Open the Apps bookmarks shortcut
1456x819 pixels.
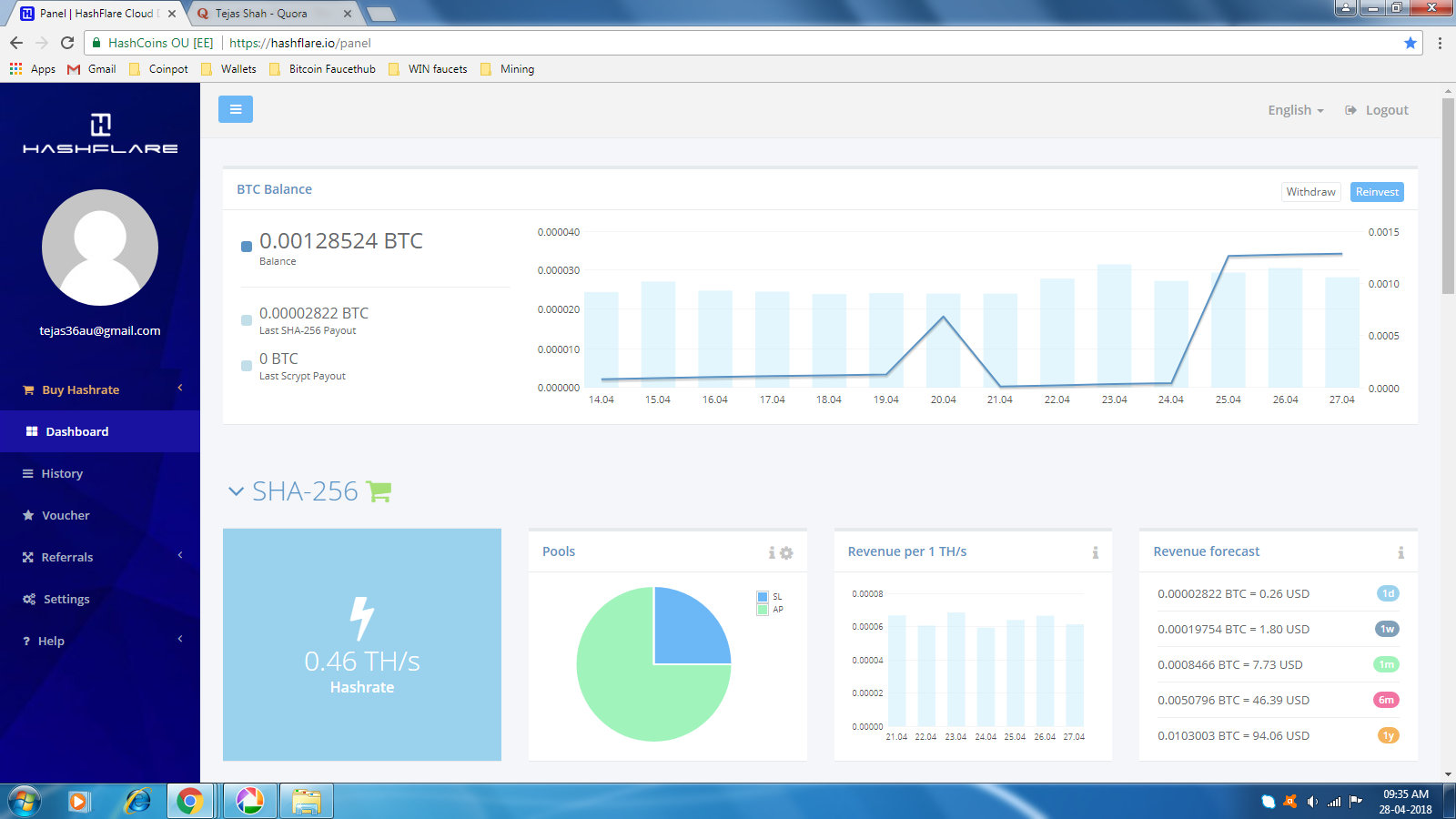33,69
